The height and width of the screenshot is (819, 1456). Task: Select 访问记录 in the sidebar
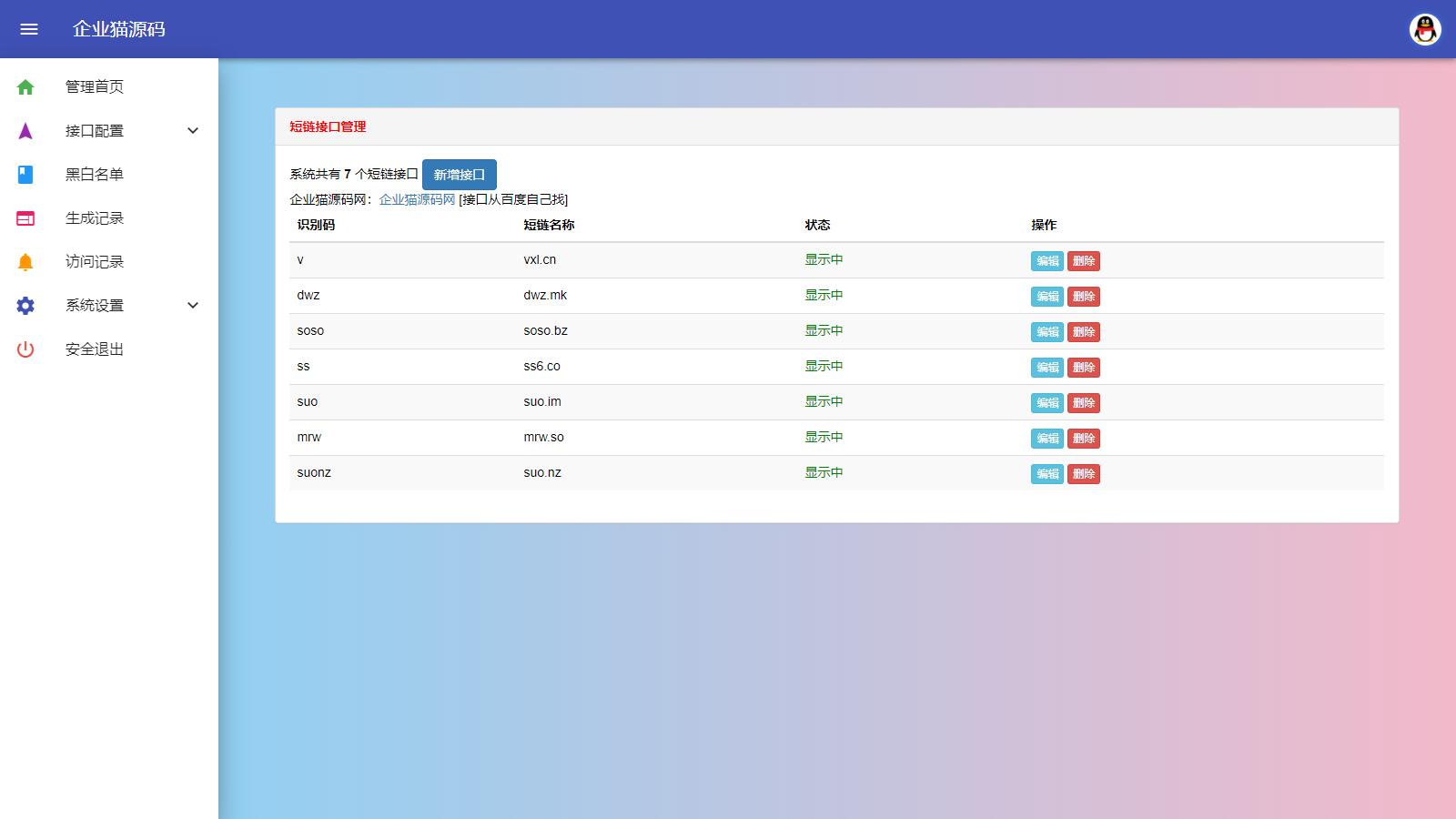click(x=95, y=262)
